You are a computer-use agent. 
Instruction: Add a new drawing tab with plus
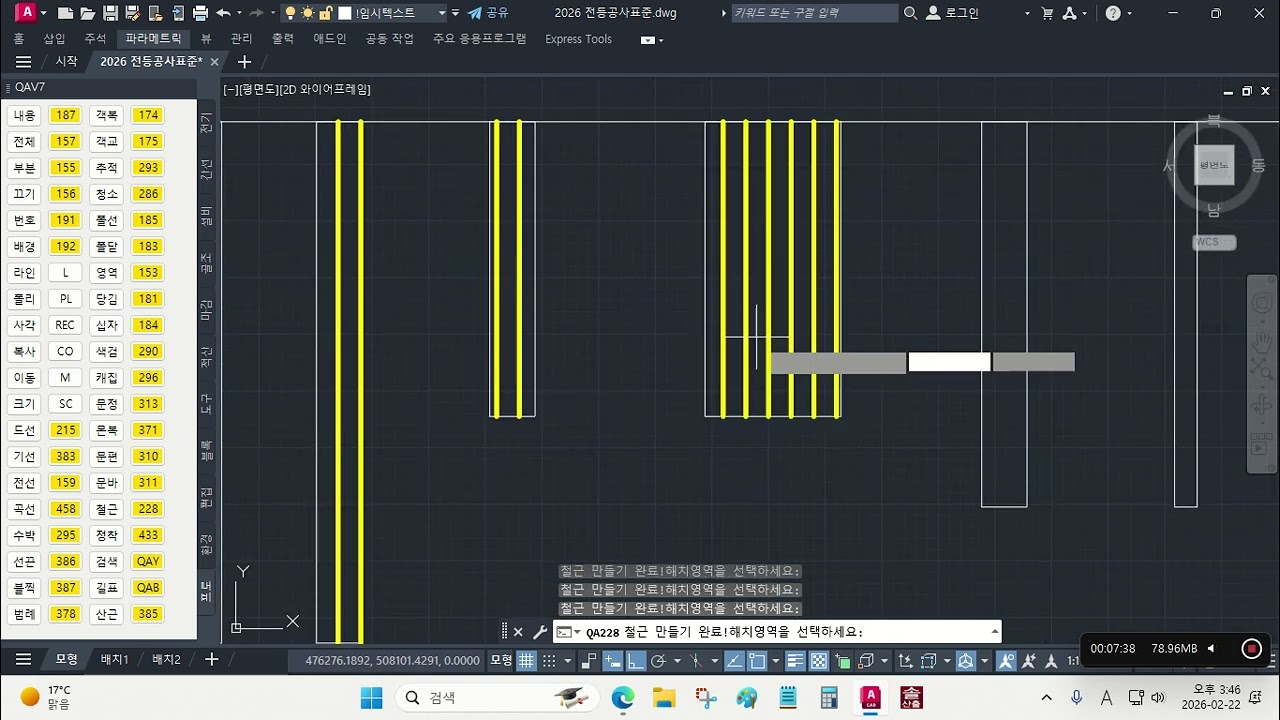pos(244,61)
